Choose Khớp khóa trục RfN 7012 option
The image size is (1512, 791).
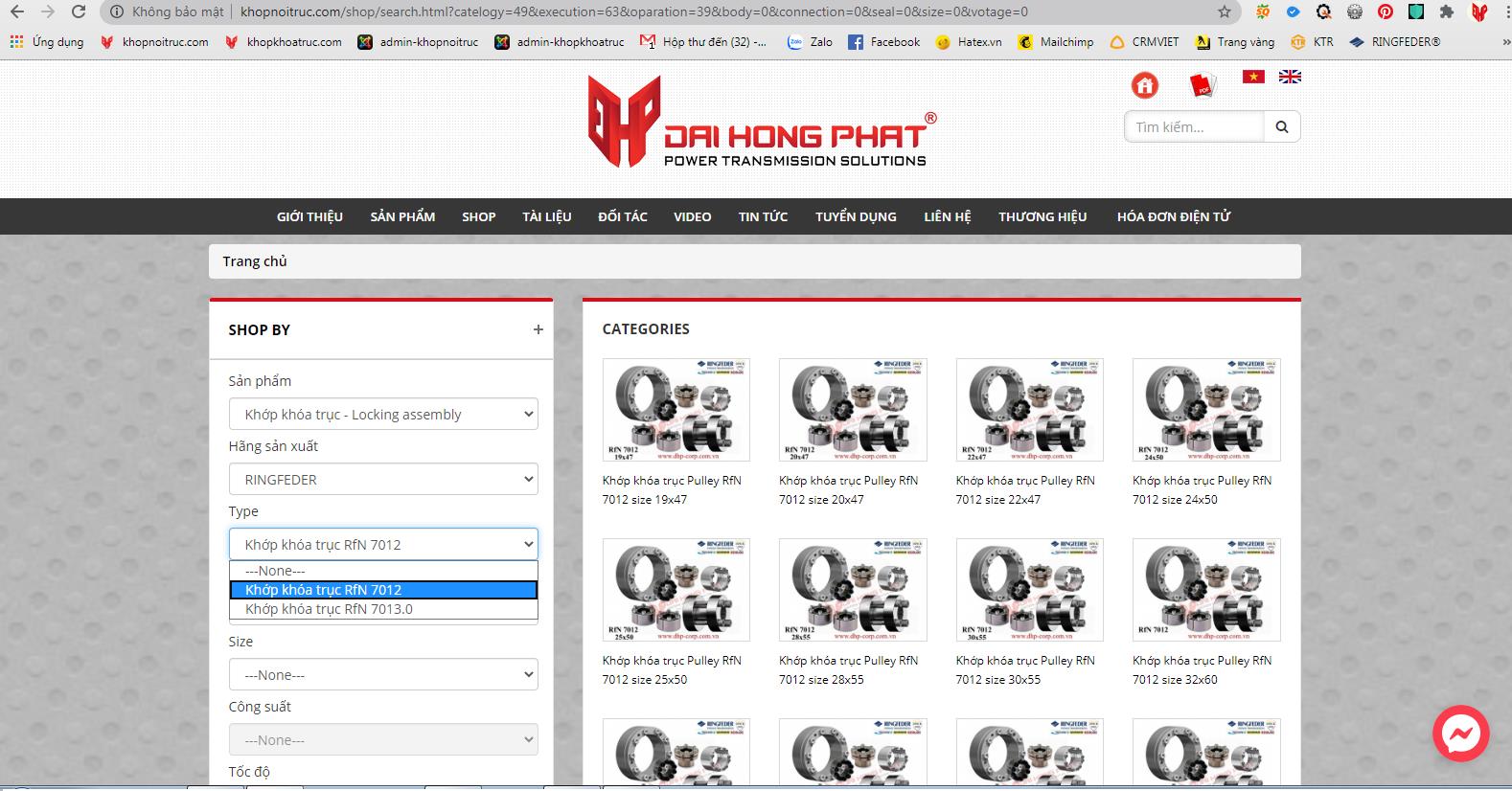(383, 590)
